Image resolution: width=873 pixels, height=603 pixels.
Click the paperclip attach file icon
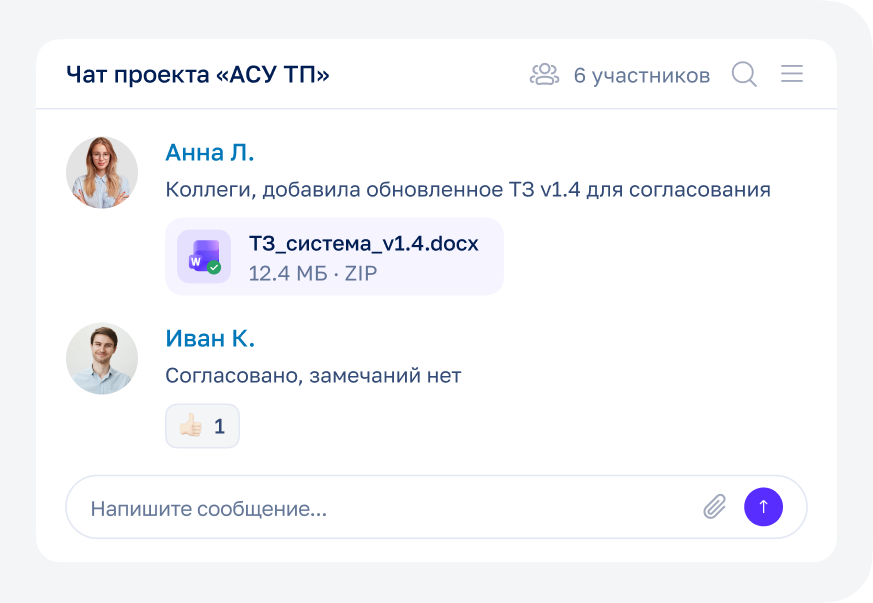coord(714,507)
